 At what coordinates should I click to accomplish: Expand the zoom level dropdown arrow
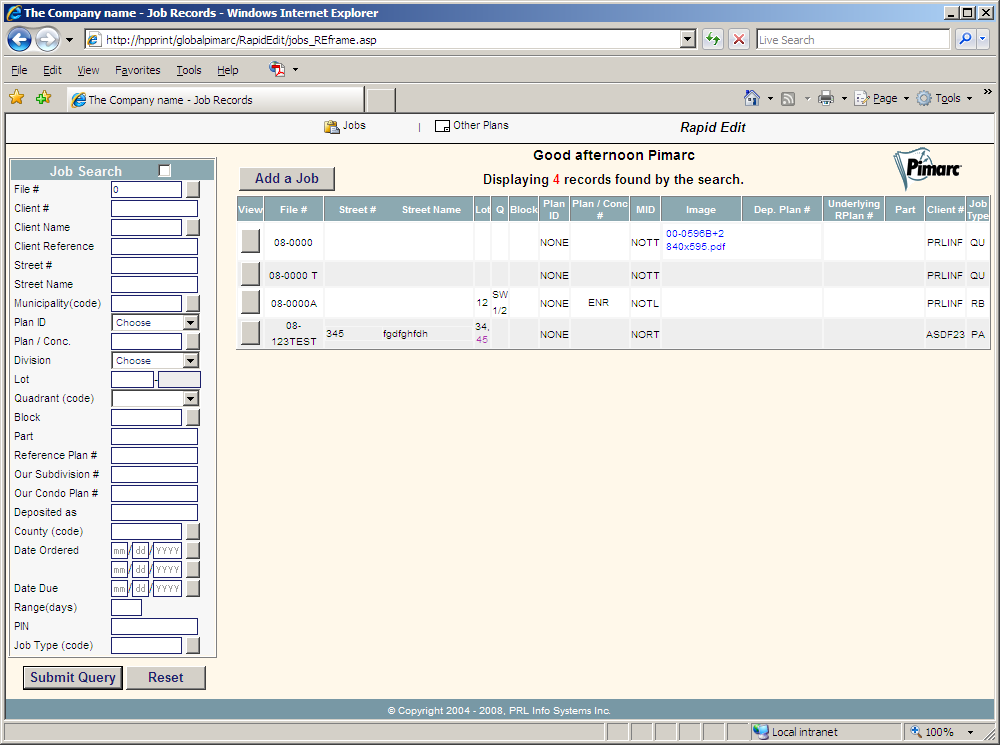click(x=971, y=732)
